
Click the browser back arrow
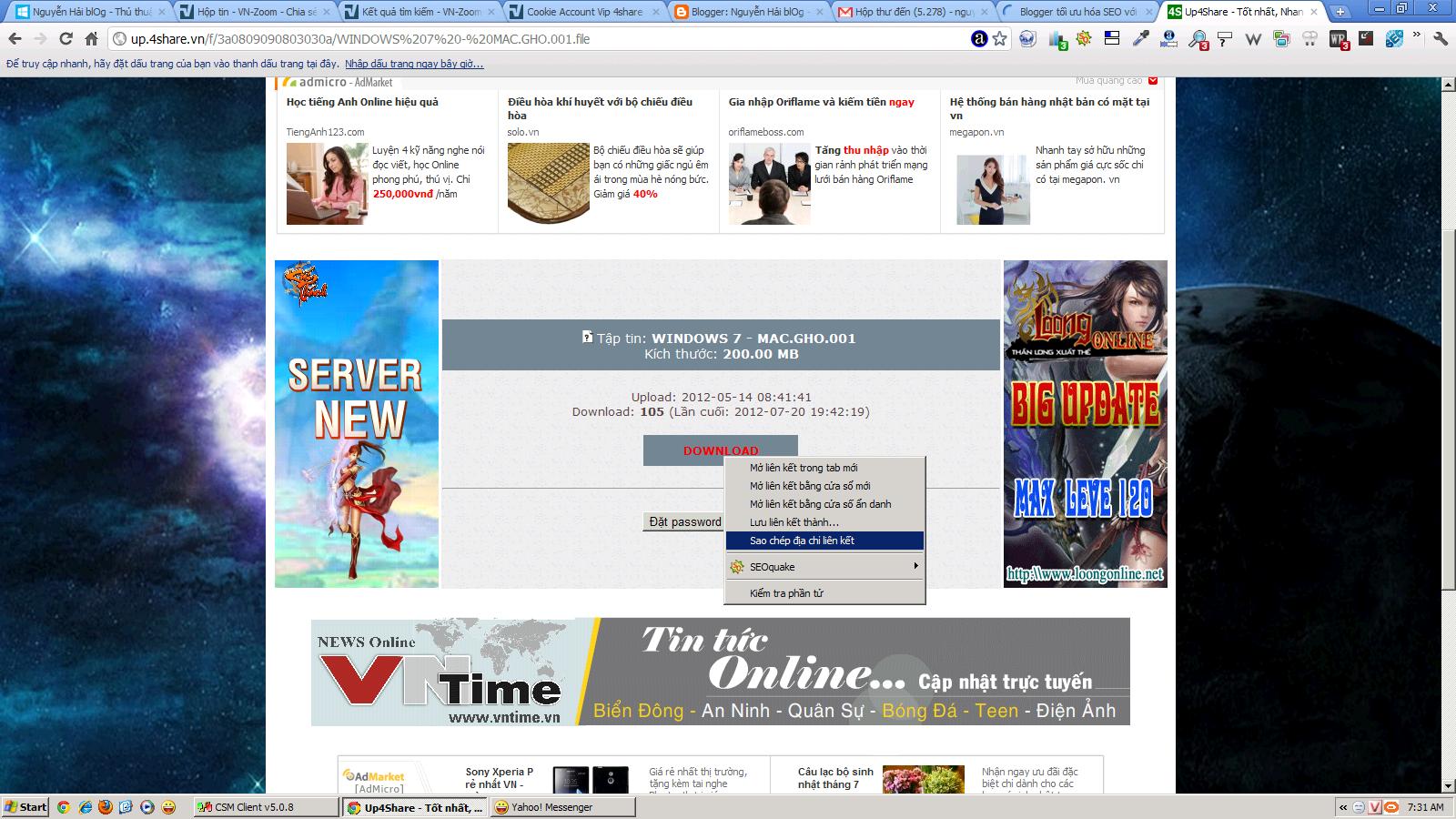(x=15, y=39)
